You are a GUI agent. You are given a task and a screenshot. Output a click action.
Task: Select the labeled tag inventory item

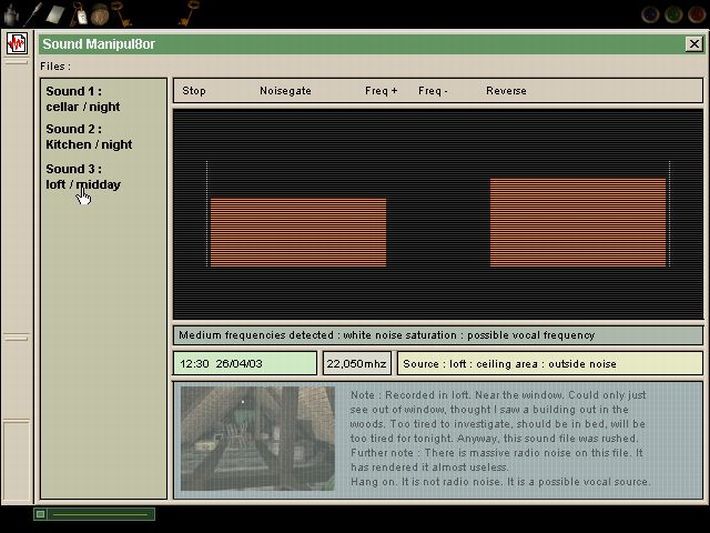80,14
